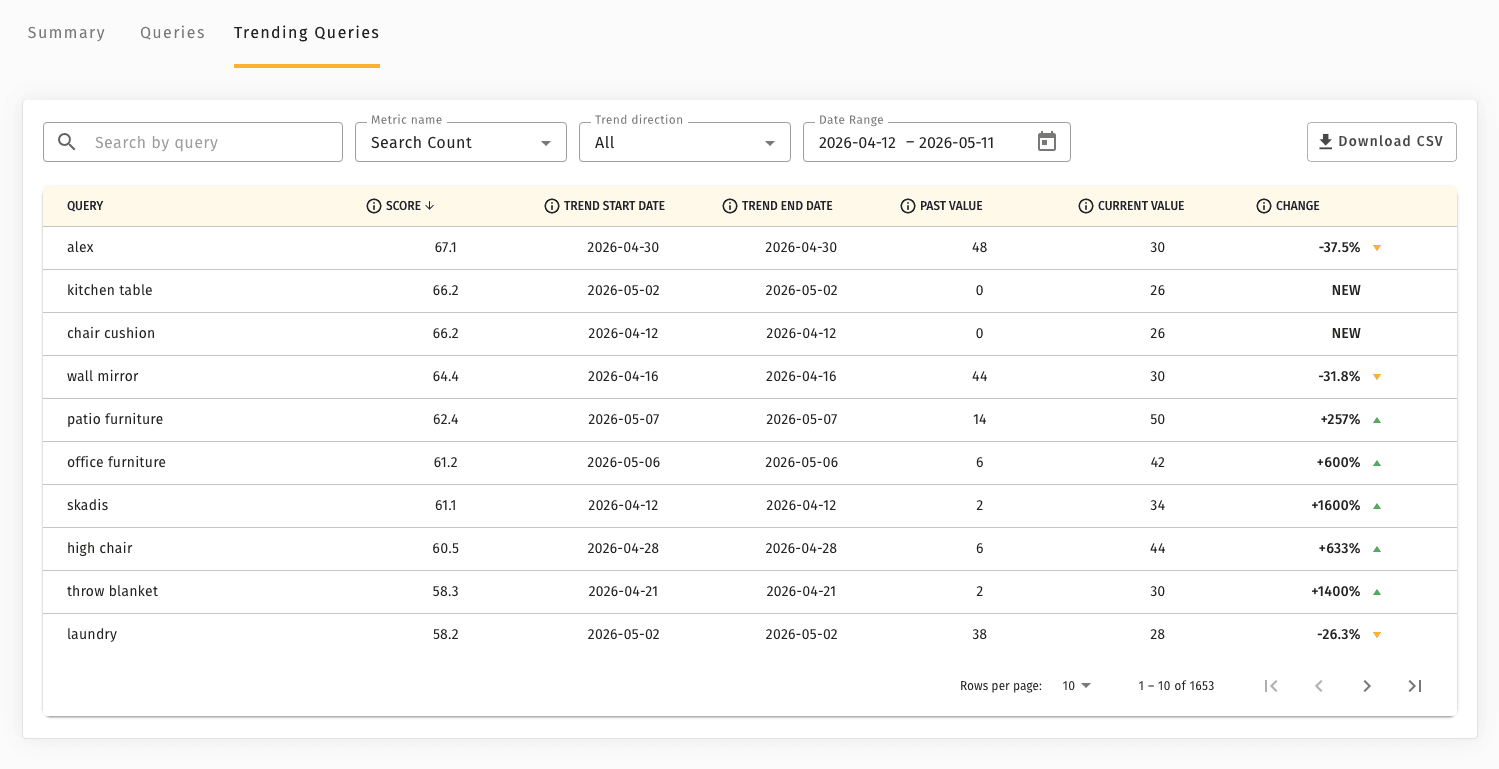Click the down-trend arrow in wall mirror row

1377,377
